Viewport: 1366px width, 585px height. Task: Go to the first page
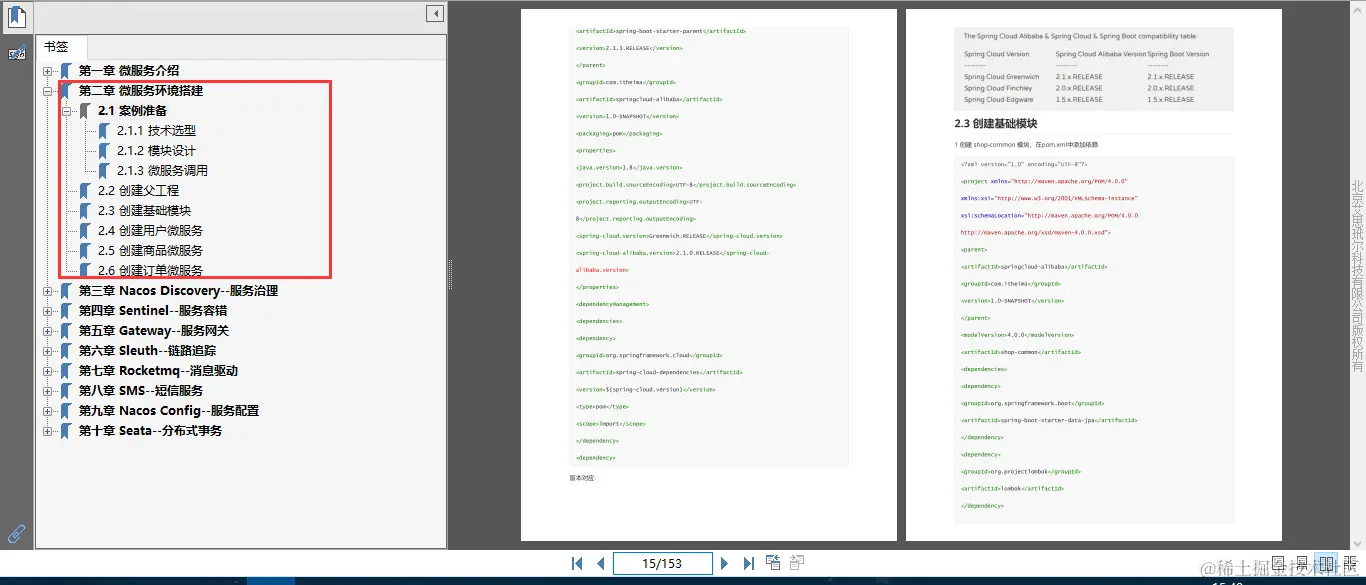(577, 563)
